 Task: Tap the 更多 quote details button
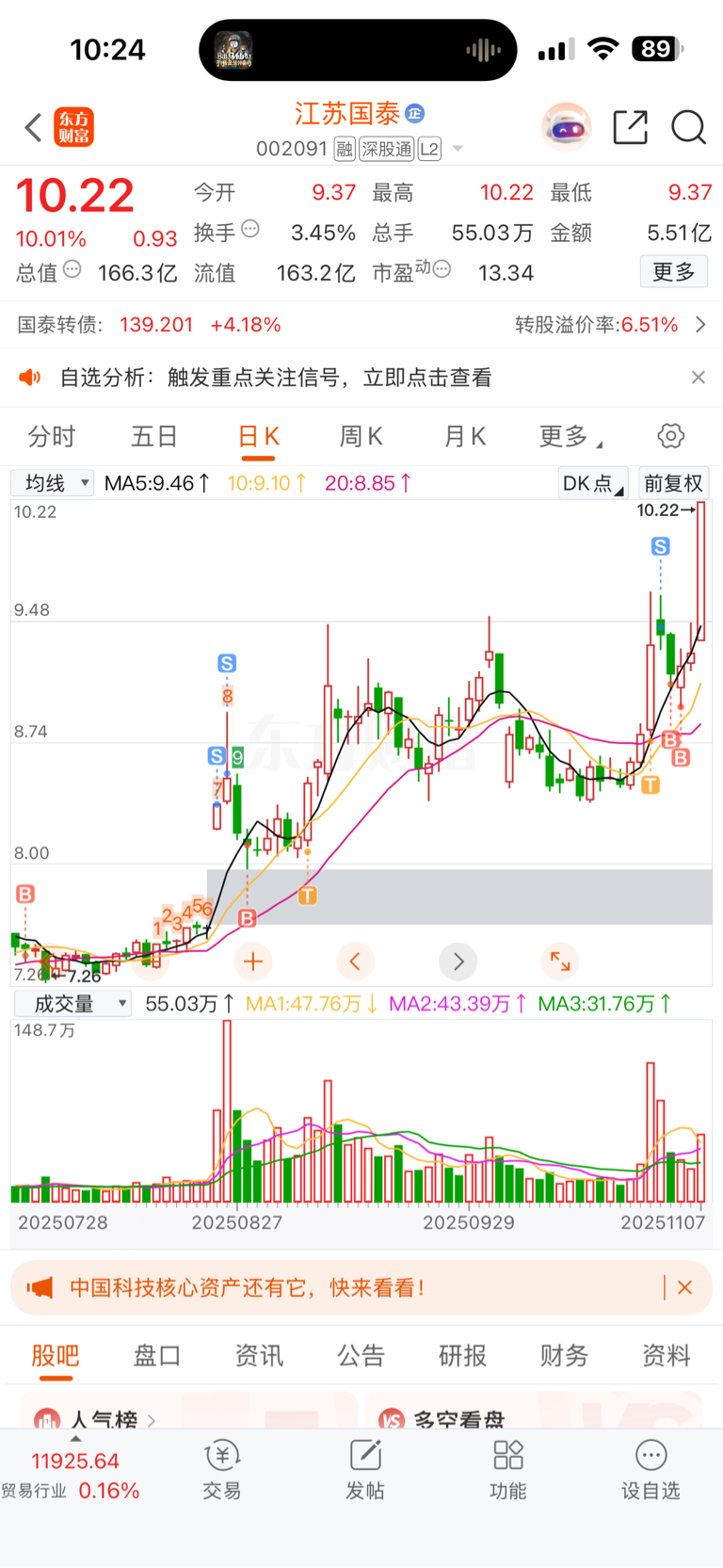(x=674, y=272)
